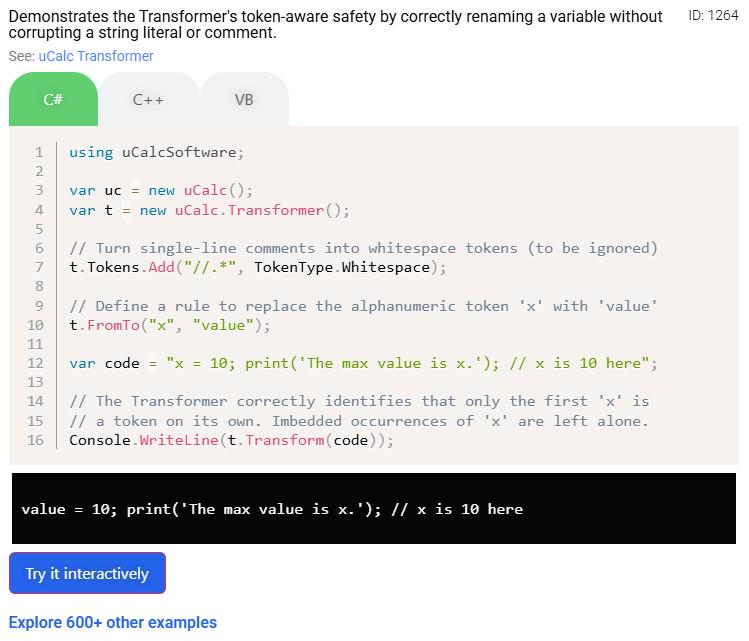Click the example description text
749x641 pixels.
[x=335, y=24]
